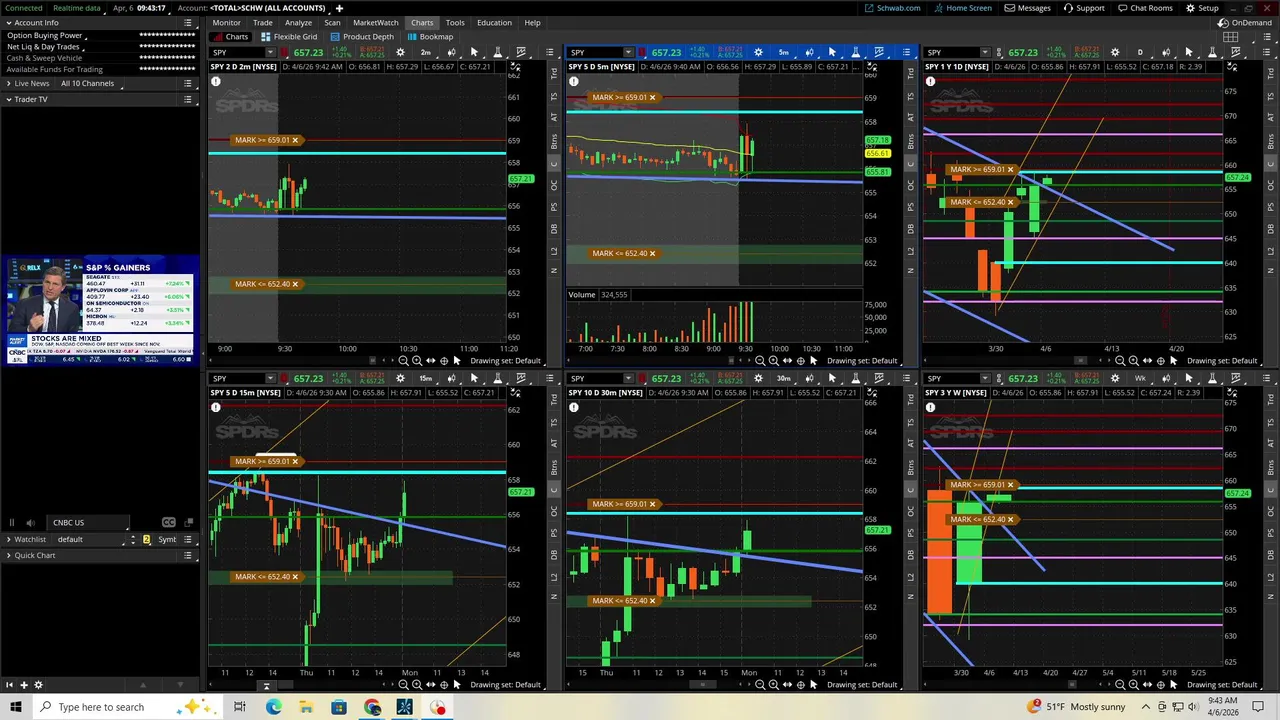The image size is (1280, 720).
Task: Open settings gear on SPY 15m chart
Action: click(400, 378)
